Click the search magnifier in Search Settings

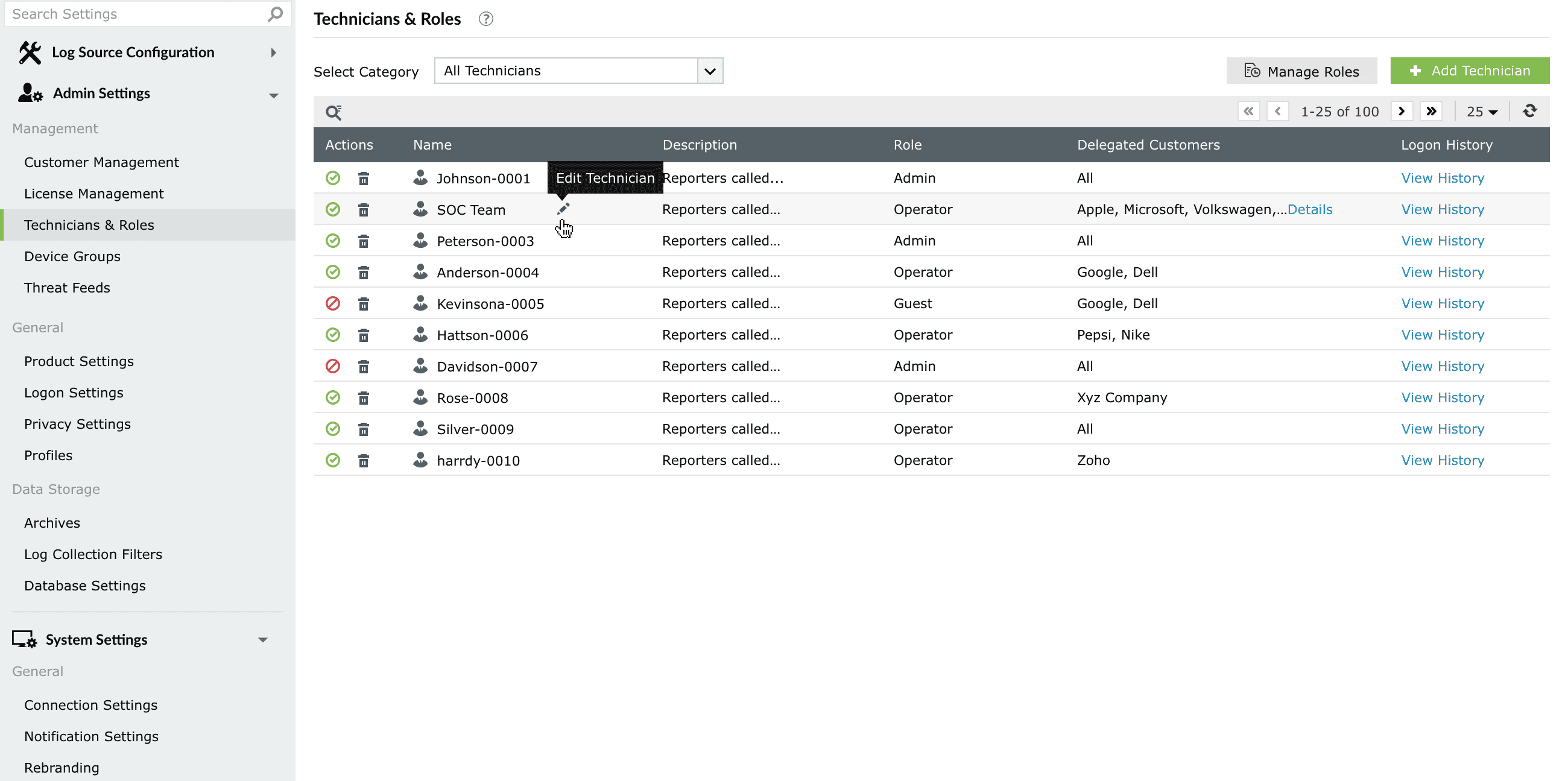276,13
